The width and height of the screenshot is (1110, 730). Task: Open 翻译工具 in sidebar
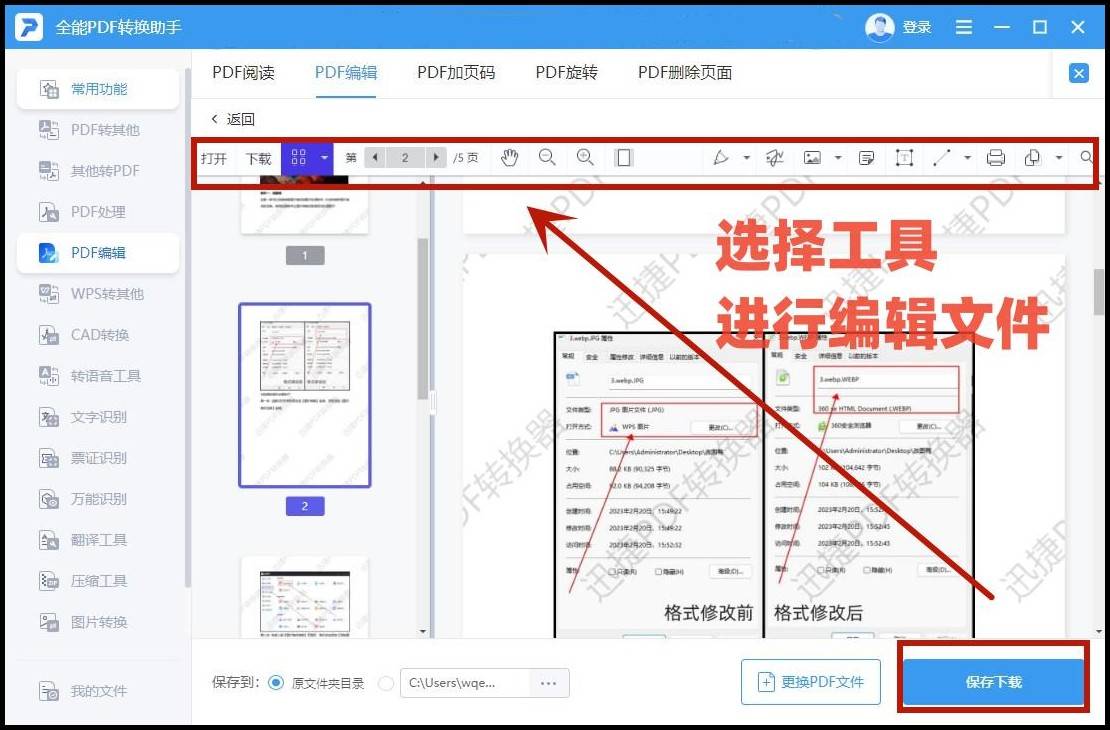point(98,540)
